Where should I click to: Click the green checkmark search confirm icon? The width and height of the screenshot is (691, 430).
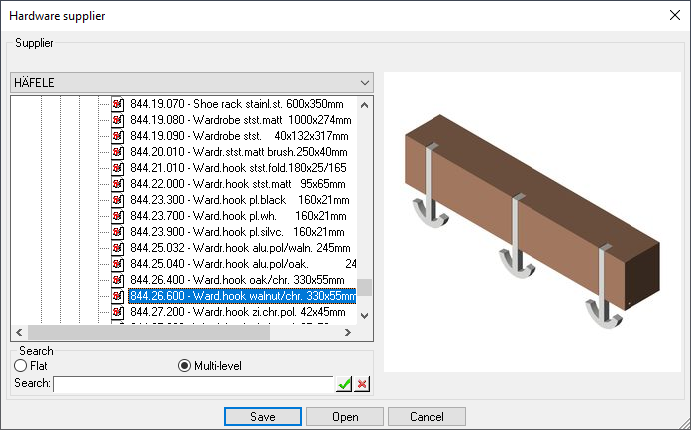pyautogui.click(x=345, y=384)
